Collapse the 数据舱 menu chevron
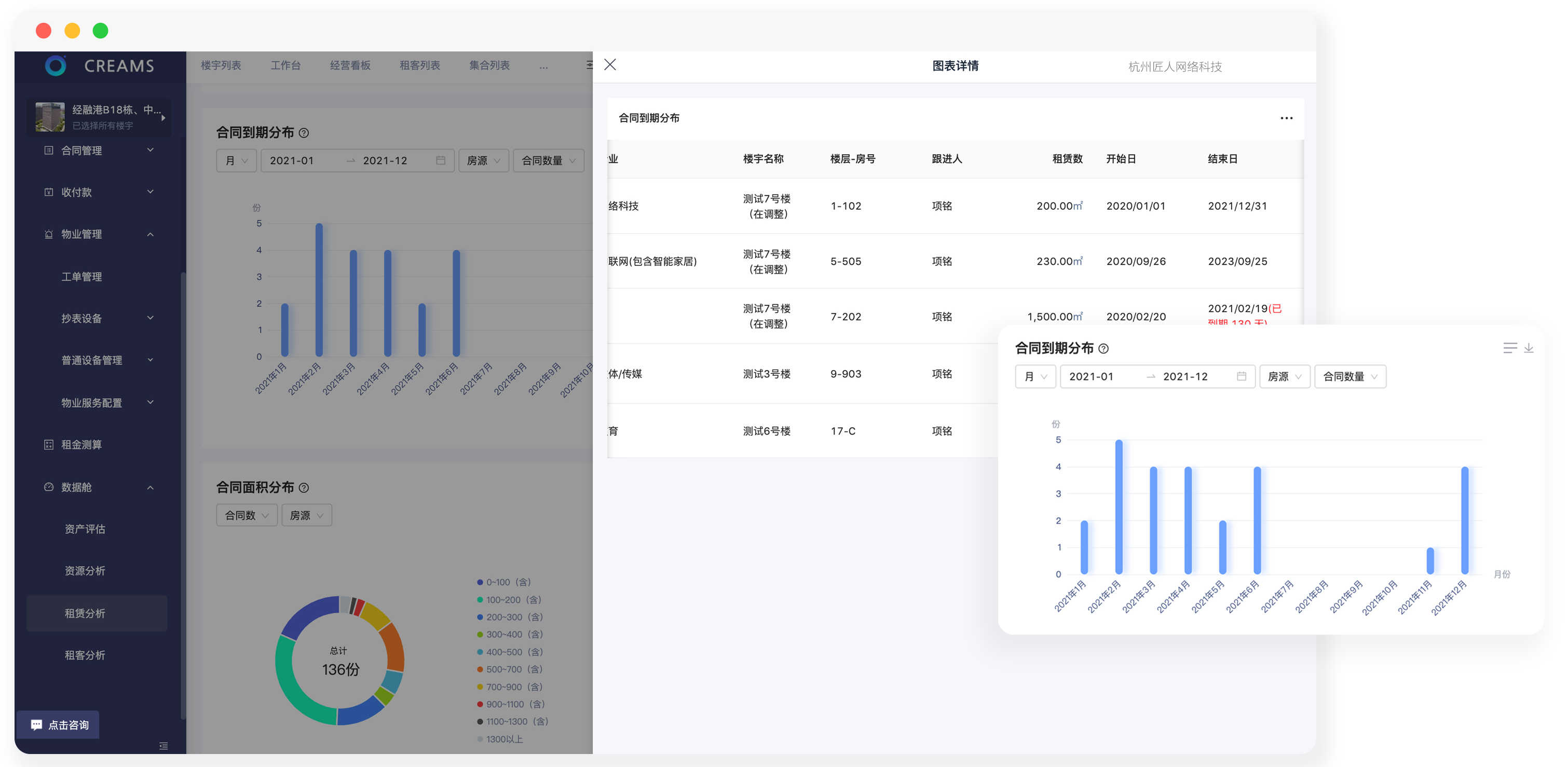The height and width of the screenshot is (767, 1568). pos(151,488)
